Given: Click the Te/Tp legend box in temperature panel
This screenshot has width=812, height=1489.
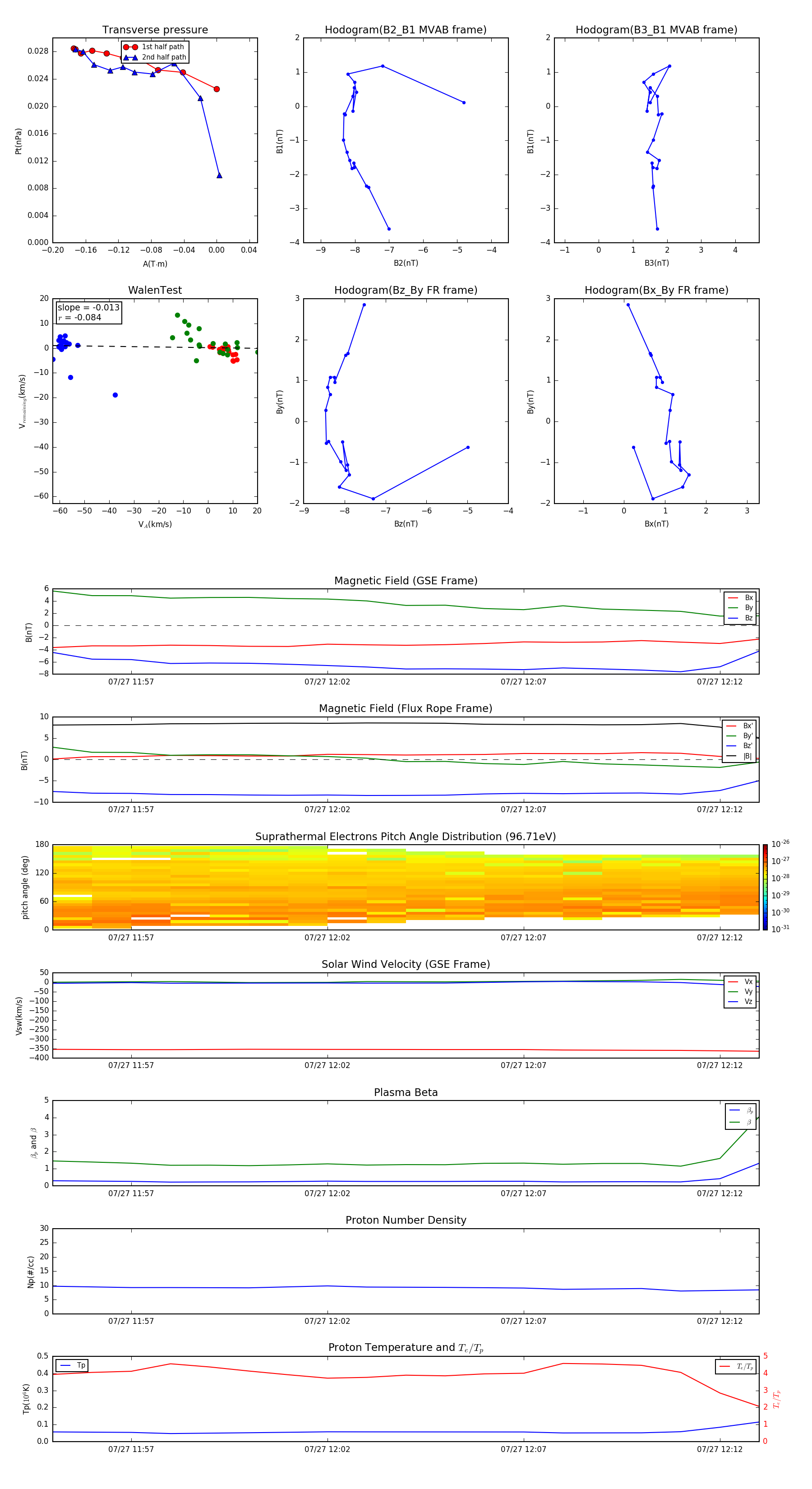Looking at the screenshot, I should (x=736, y=1366).
